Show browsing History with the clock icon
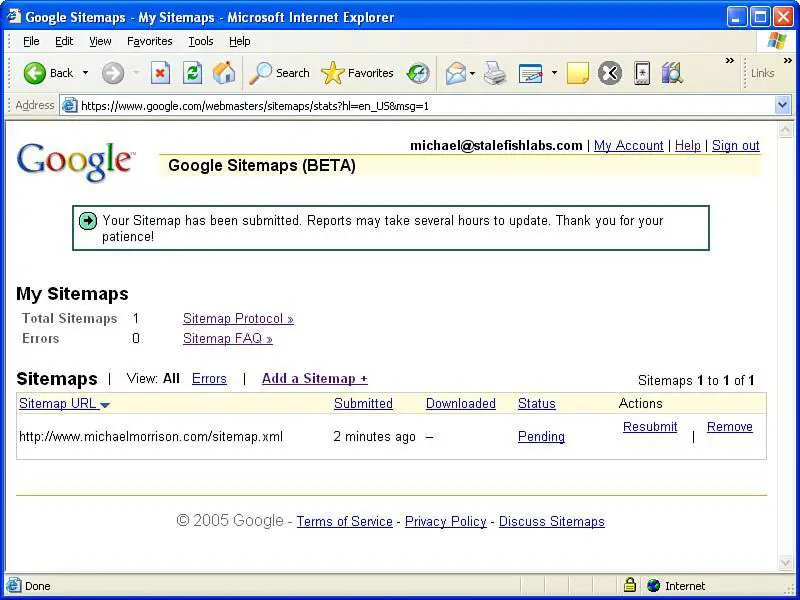 [x=418, y=73]
